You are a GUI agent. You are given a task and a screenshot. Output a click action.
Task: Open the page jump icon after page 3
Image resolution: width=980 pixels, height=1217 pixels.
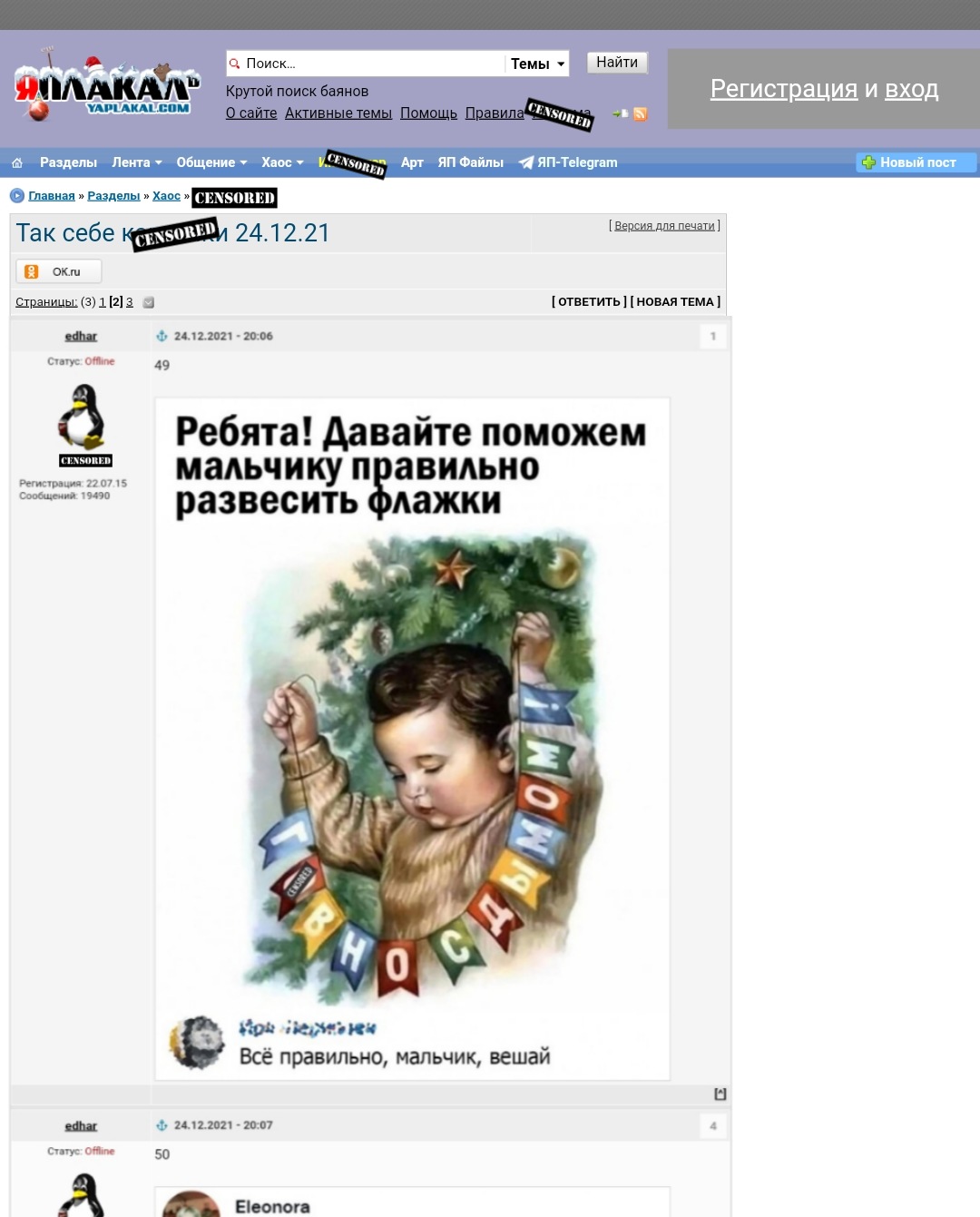coord(149,302)
